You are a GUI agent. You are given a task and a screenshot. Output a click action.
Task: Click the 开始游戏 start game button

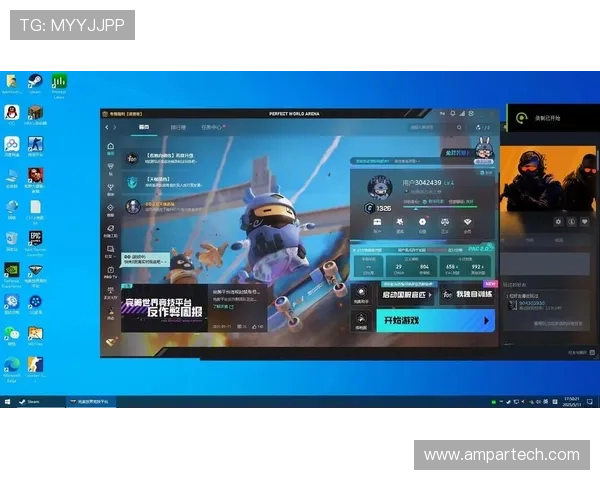pyautogui.click(x=435, y=320)
